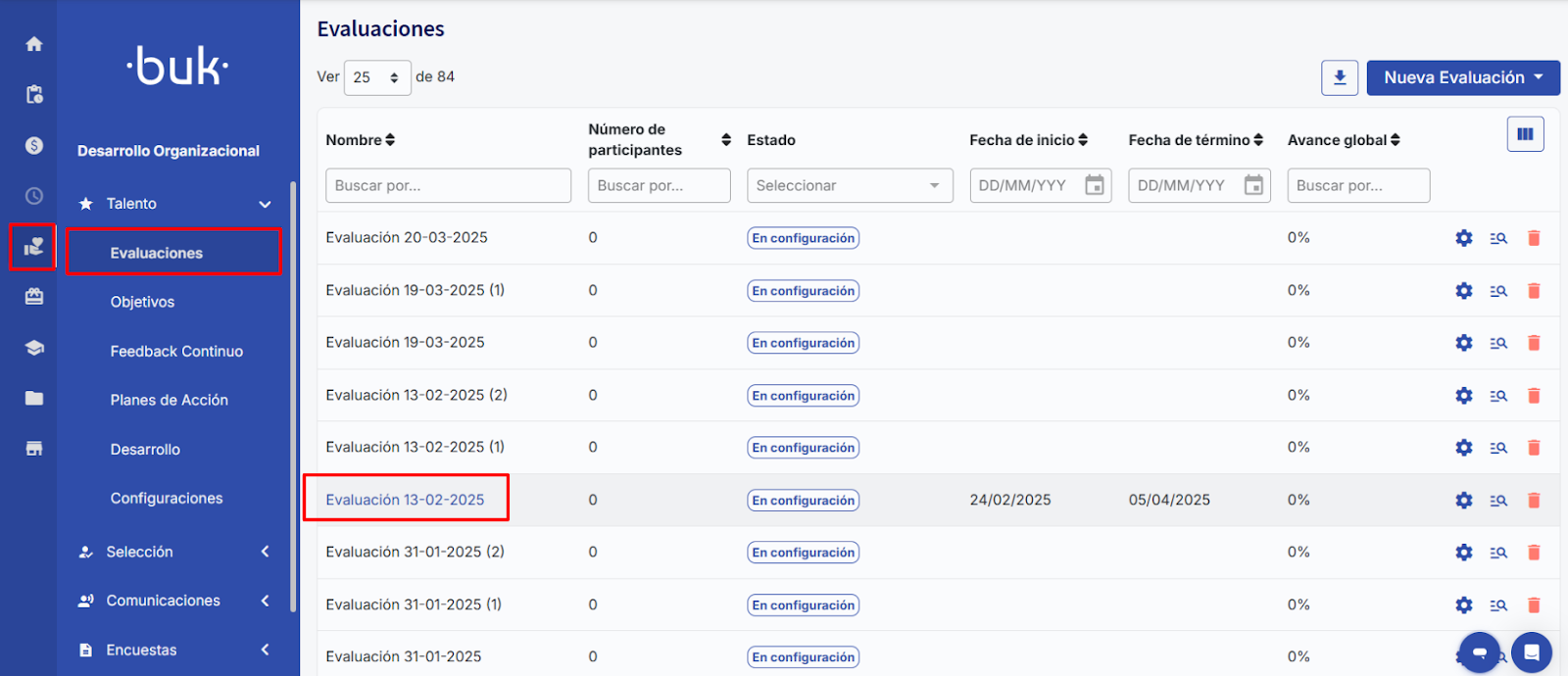Open the Evaluación 13-02-2025 link

[x=405, y=500]
